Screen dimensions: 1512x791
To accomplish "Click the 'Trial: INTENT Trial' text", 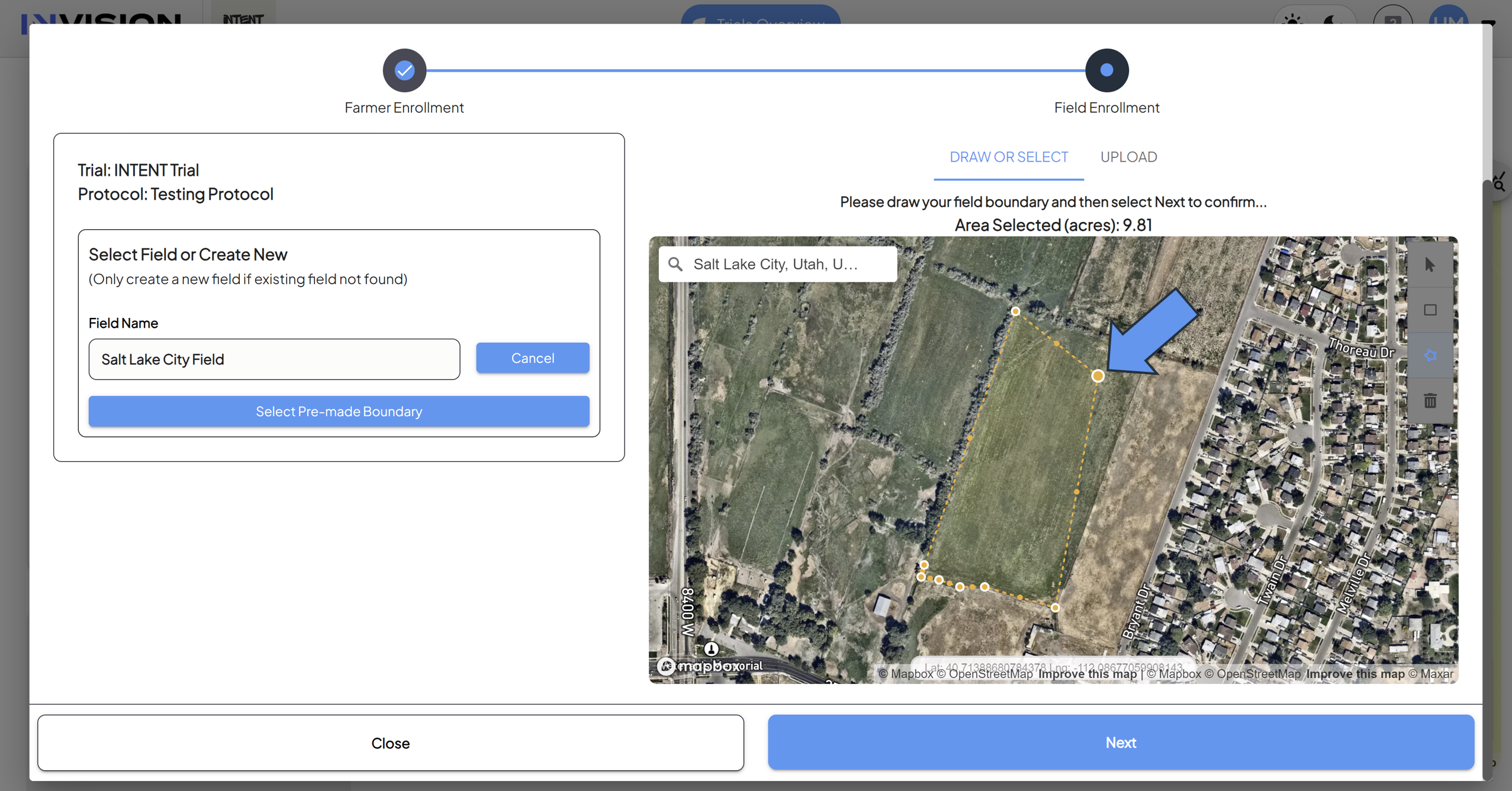I will 139,171.
